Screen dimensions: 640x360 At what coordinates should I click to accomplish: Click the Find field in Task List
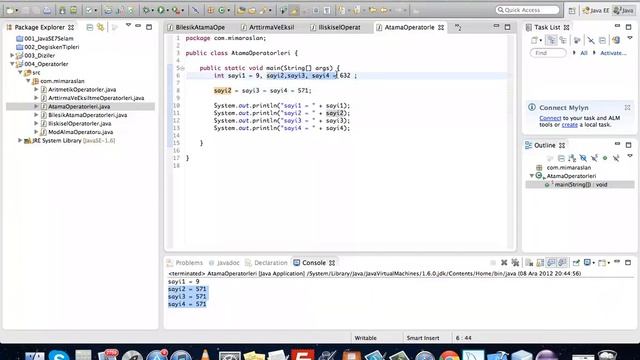[548, 53]
